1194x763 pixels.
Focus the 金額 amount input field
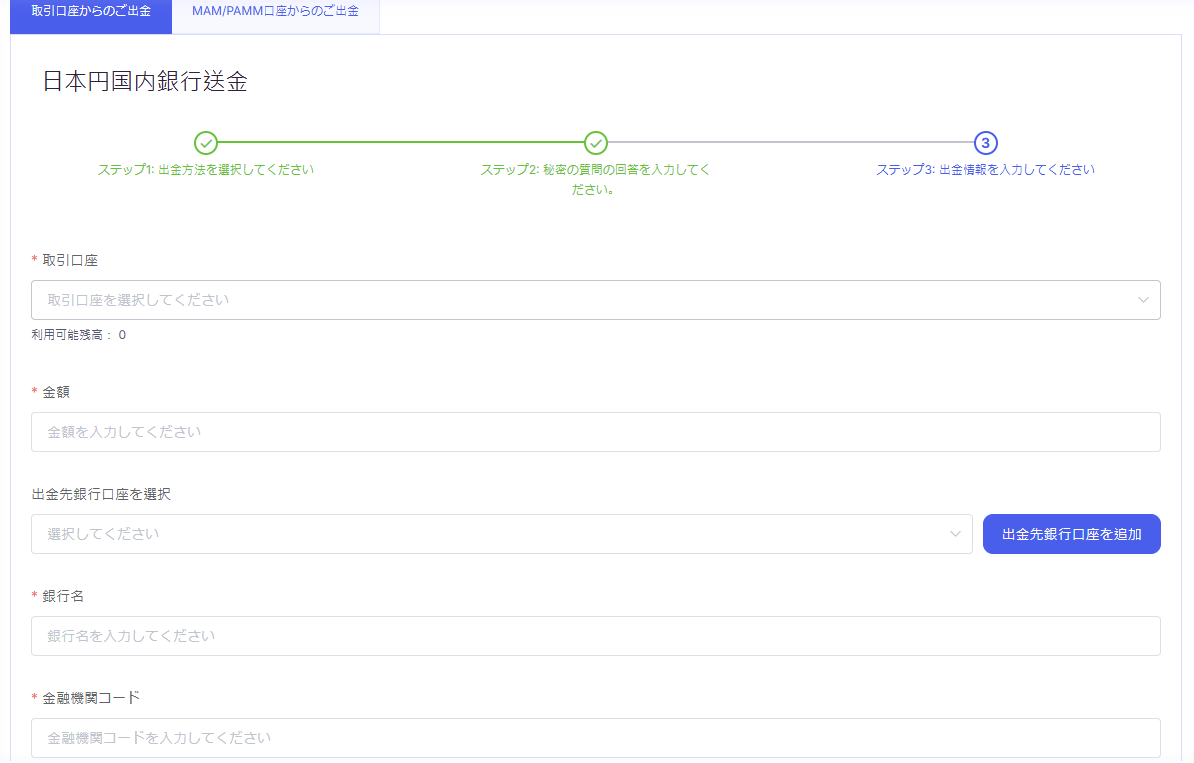pyautogui.click(x=595, y=432)
